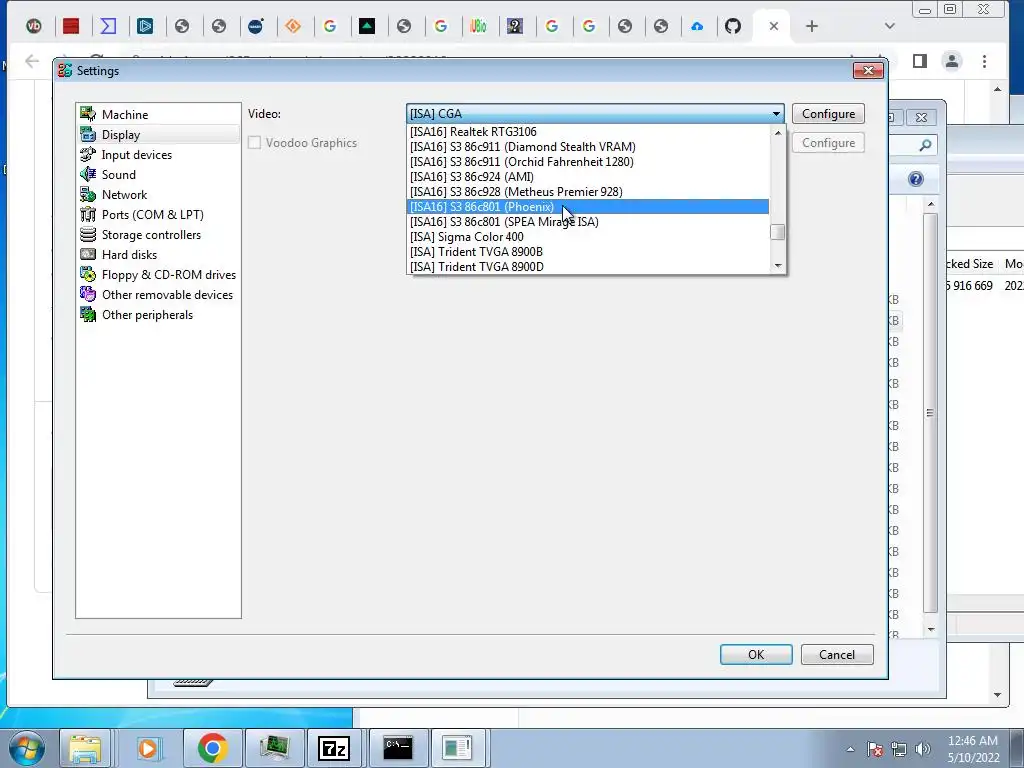Click the dropdown list scrollbar thumb
This screenshot has width=1024, height=768.
coord(777,232)
